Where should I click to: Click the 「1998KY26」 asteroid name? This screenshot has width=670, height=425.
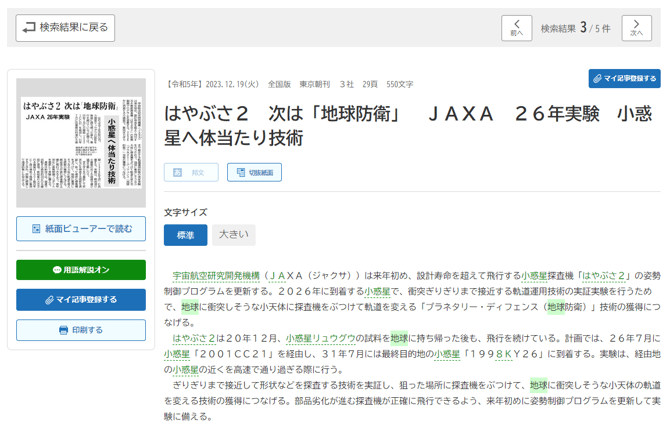(x=504, y=354)
